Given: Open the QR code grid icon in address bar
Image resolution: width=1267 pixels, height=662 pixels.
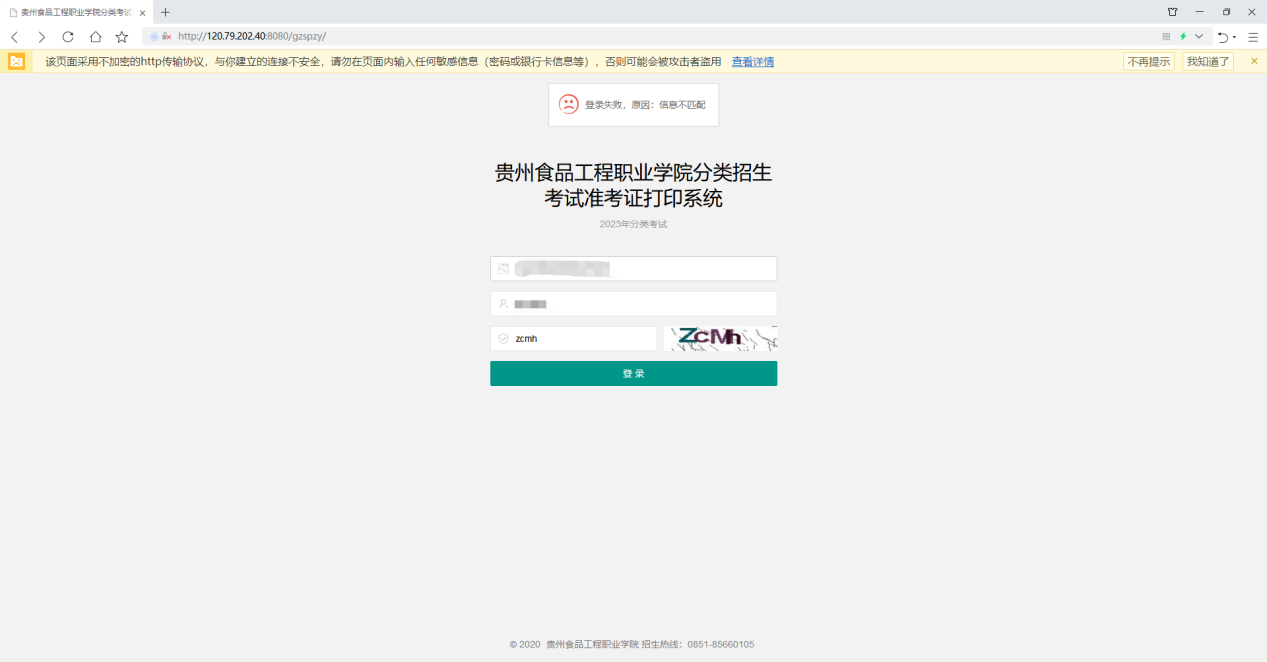Looking at the screenshot, I should [x=1166, y=36].
